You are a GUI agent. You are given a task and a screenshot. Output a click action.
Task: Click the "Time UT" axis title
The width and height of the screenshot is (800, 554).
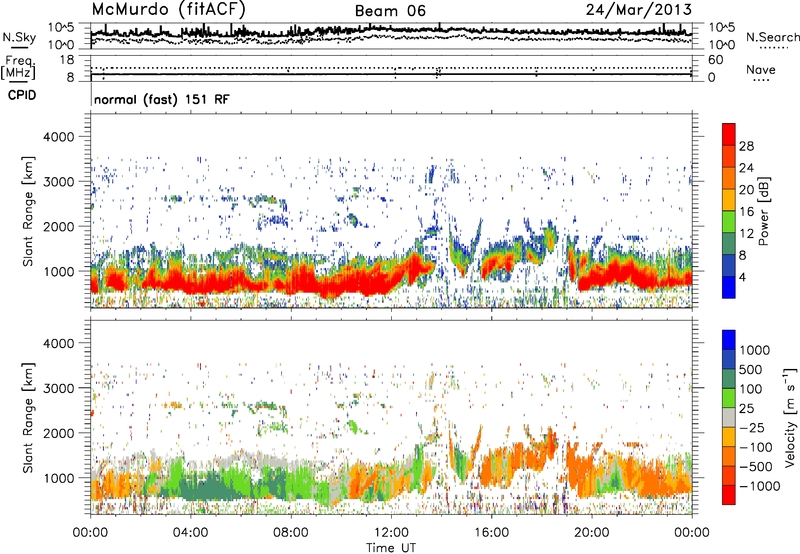click(x=391, y=548)
